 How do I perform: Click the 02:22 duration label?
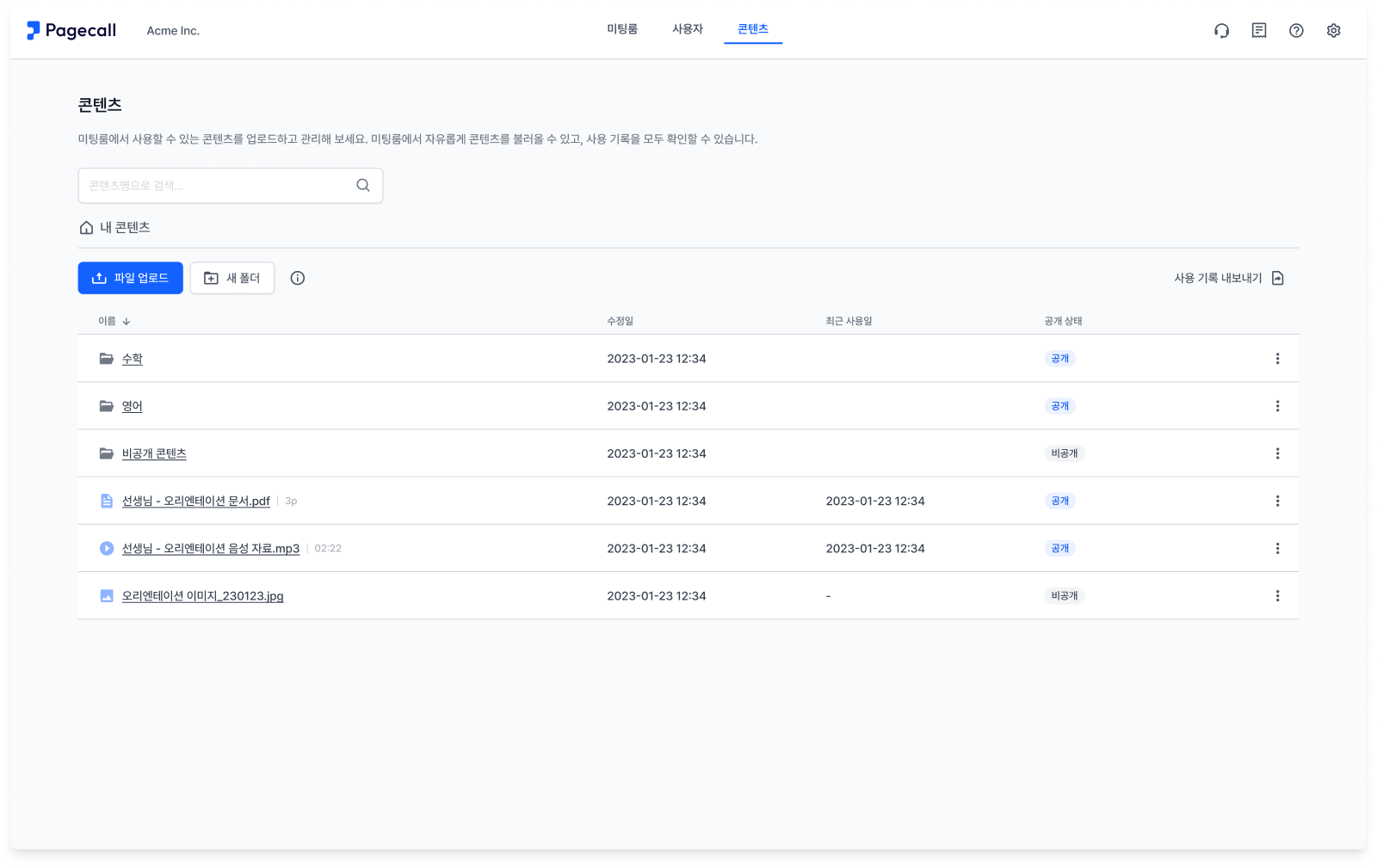coord(328,548)
